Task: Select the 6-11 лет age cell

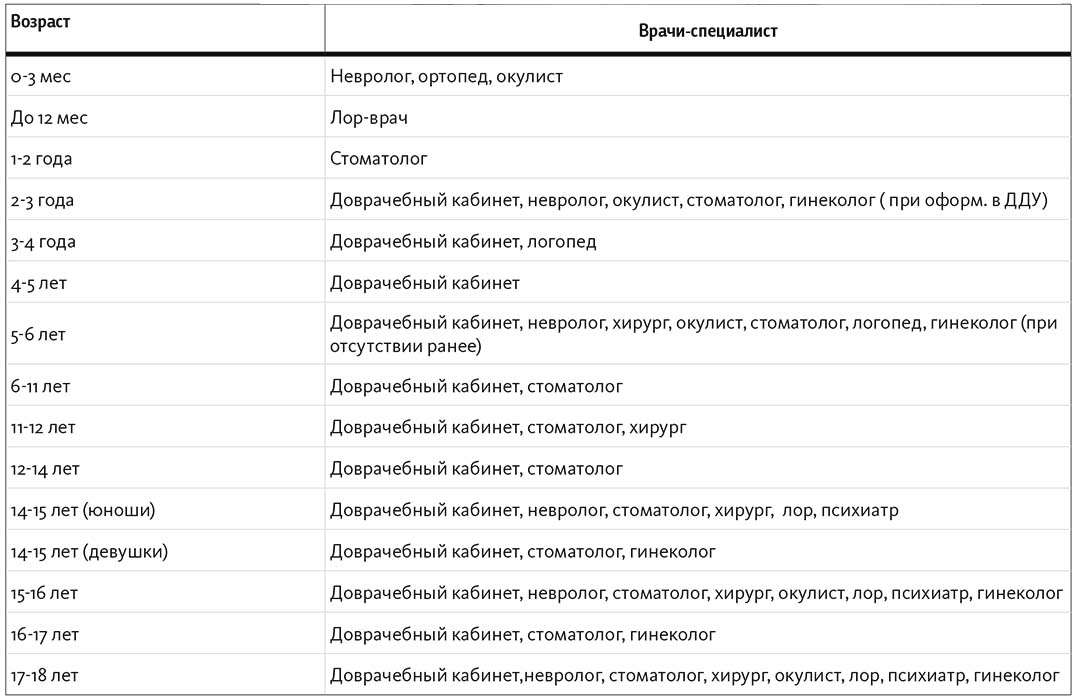Action: click(165, 386)
